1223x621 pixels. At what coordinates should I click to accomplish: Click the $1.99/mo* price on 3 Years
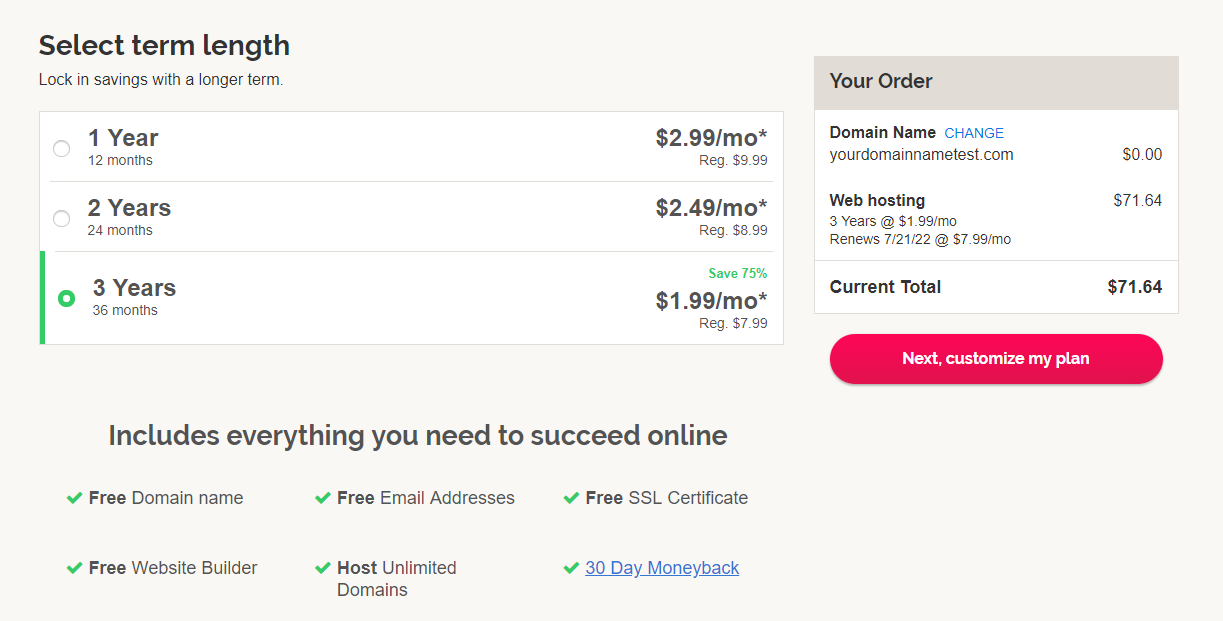pos(712,301)
